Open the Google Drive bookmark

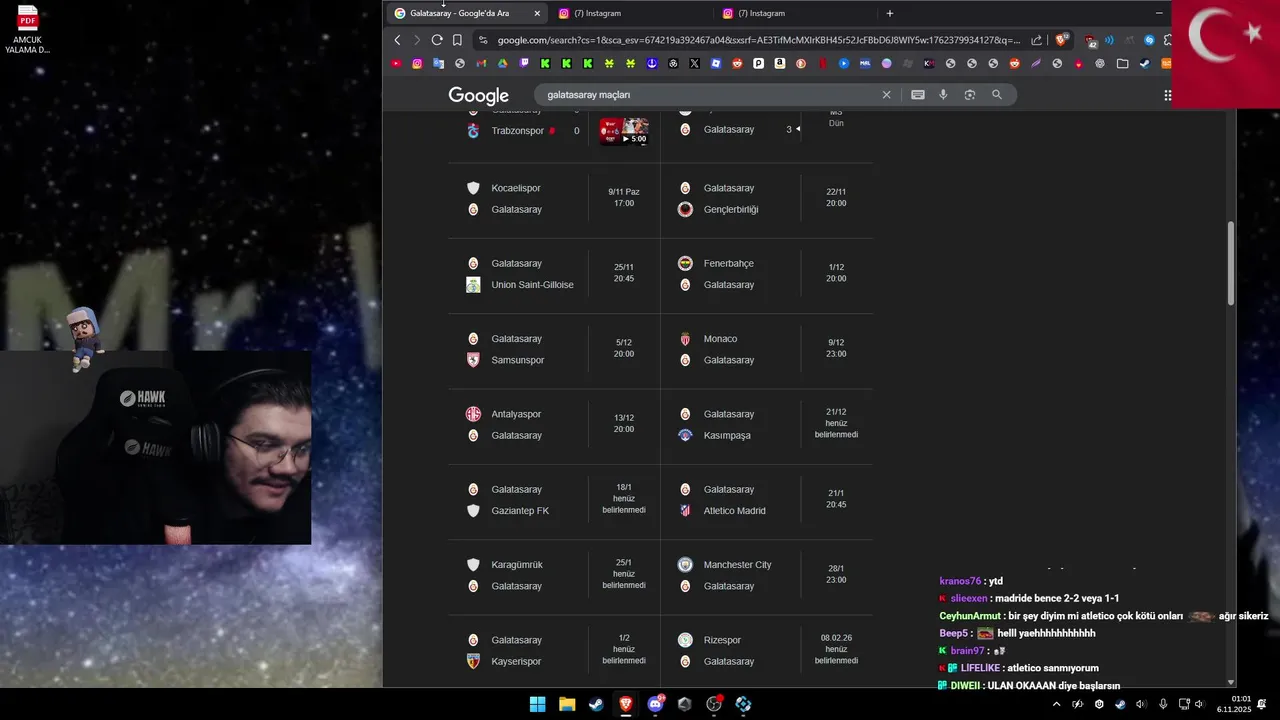503,63
